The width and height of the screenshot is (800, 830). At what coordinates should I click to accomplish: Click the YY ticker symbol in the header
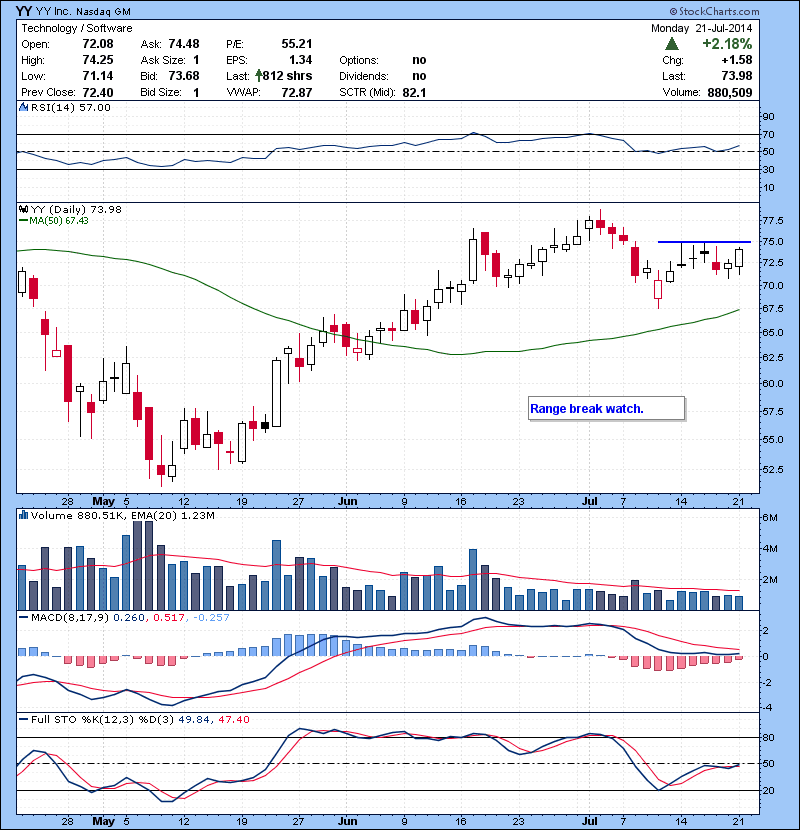pyautogui.click(x=23, y=11)
